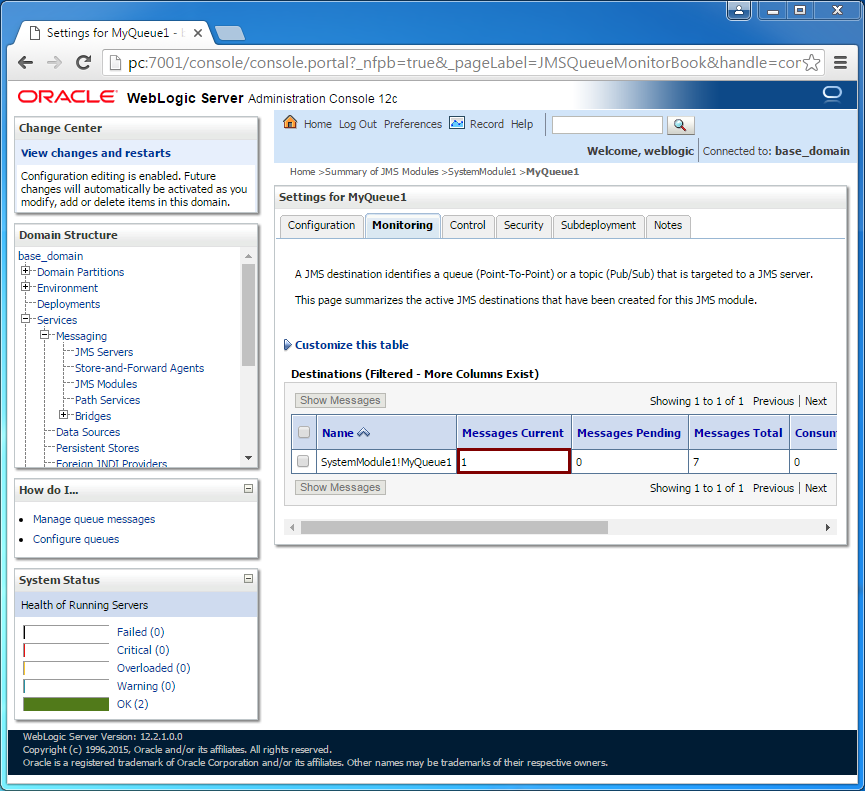This screenshot has height=791, width=865.
Task: Expand the Domain Partitions tree node
Action: coord(26,272)
